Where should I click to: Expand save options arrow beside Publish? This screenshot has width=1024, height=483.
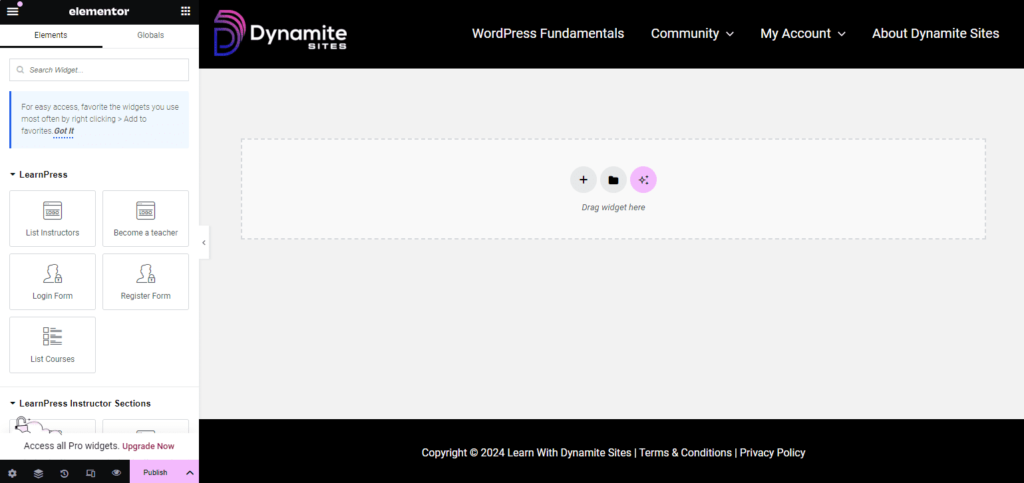[x=189, y=472]
